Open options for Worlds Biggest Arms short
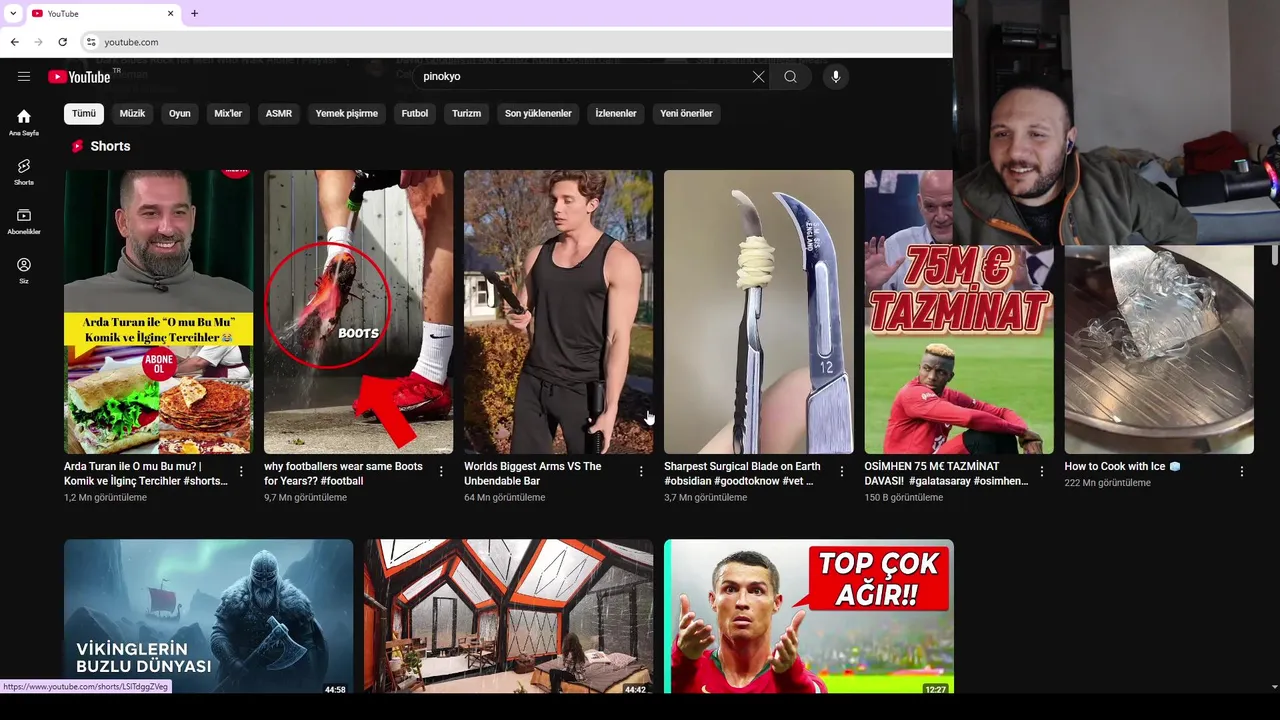 click(x=641, y=472)
